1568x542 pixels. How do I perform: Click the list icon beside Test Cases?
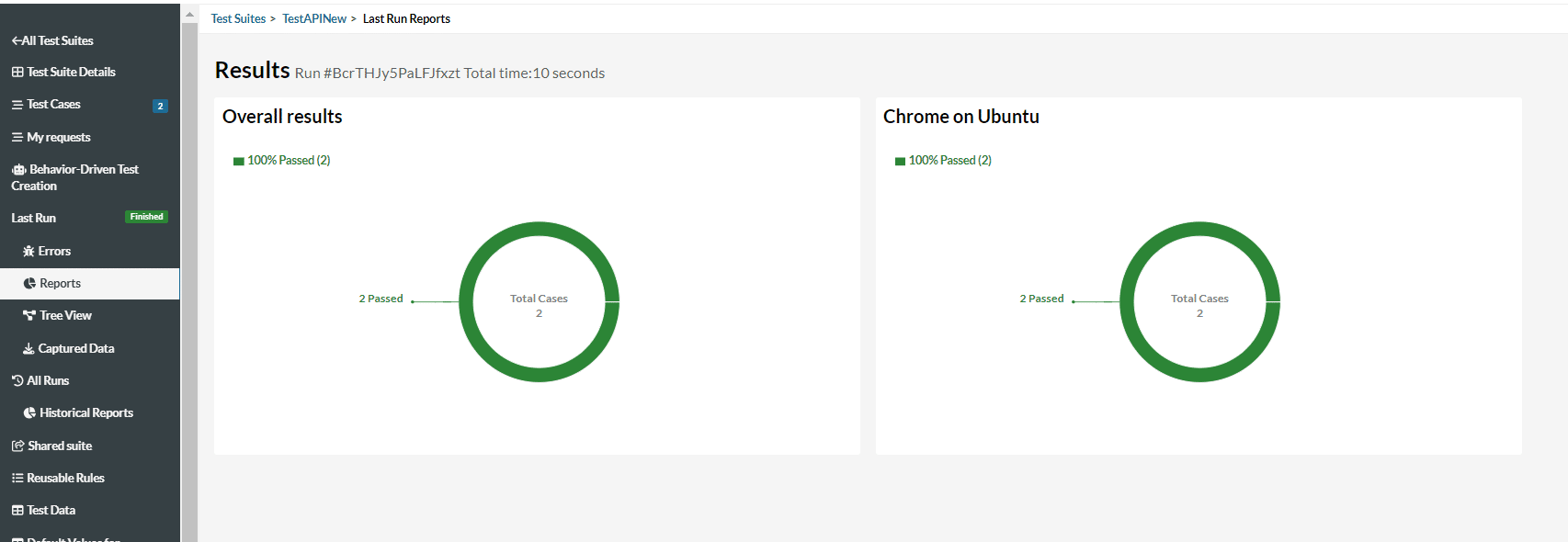17,105
